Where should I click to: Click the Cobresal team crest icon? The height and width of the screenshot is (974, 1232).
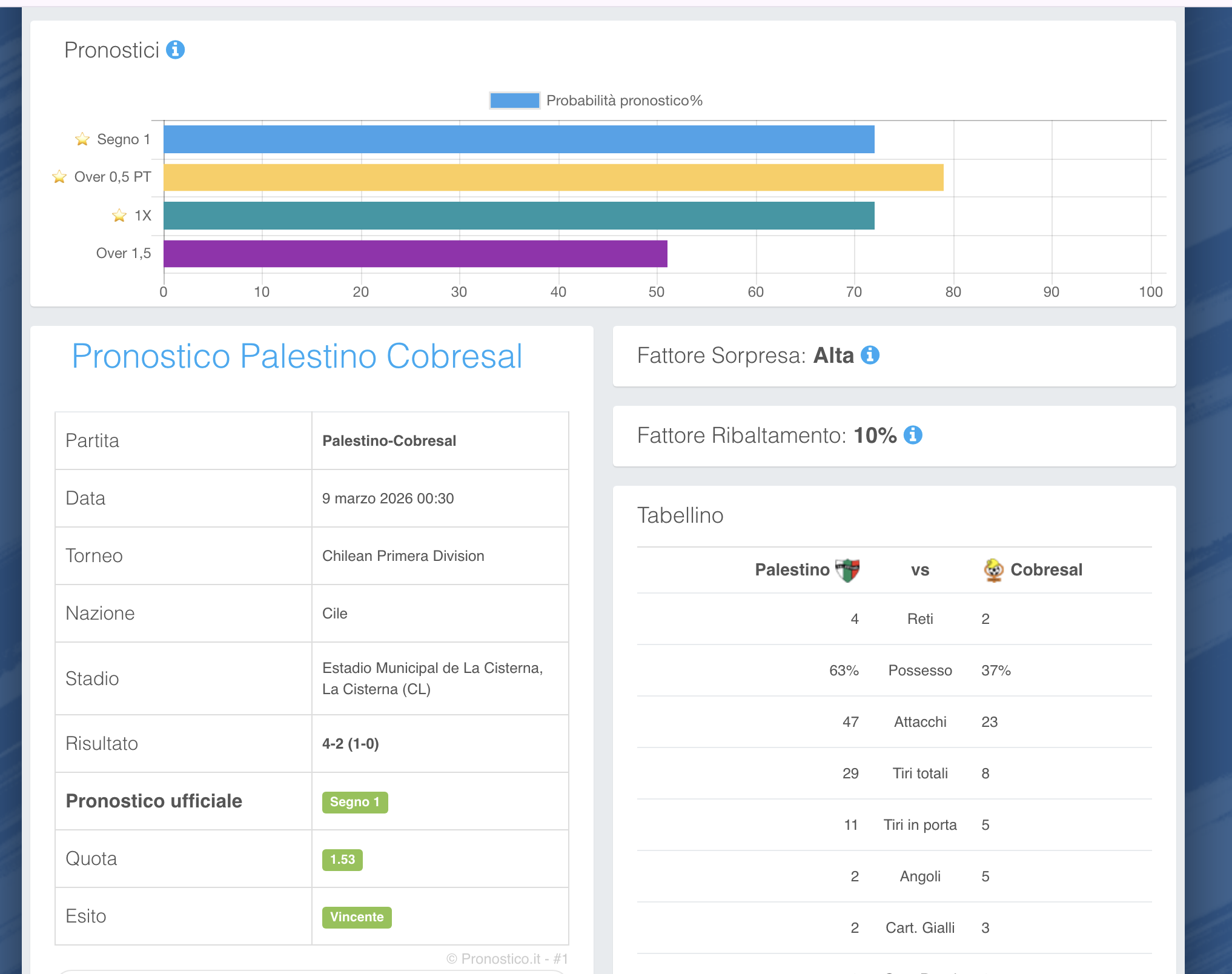(993, 569)
